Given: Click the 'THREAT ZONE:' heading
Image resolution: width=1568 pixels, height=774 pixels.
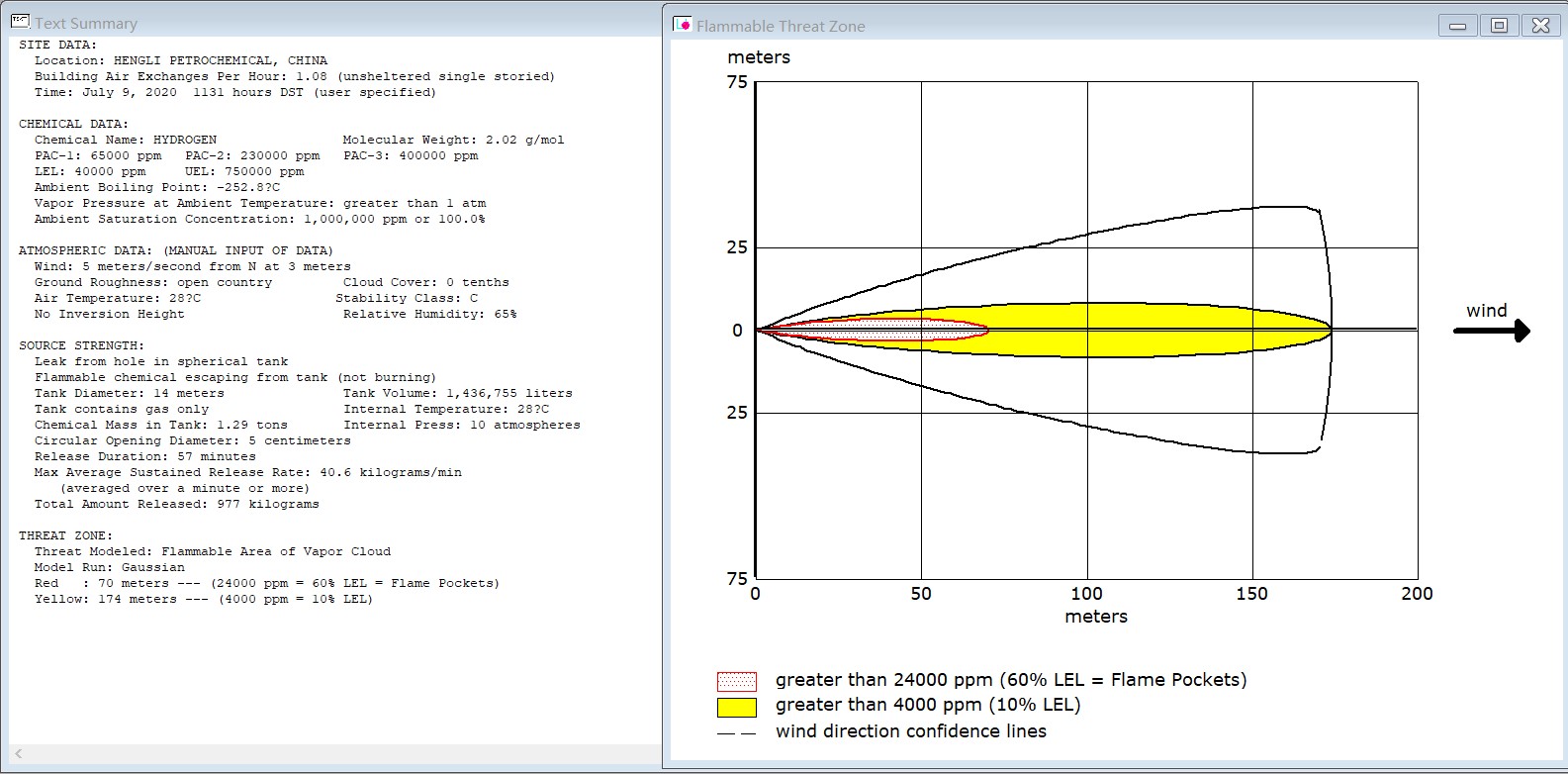Looking at the screenshot, I should click(66, 535).
